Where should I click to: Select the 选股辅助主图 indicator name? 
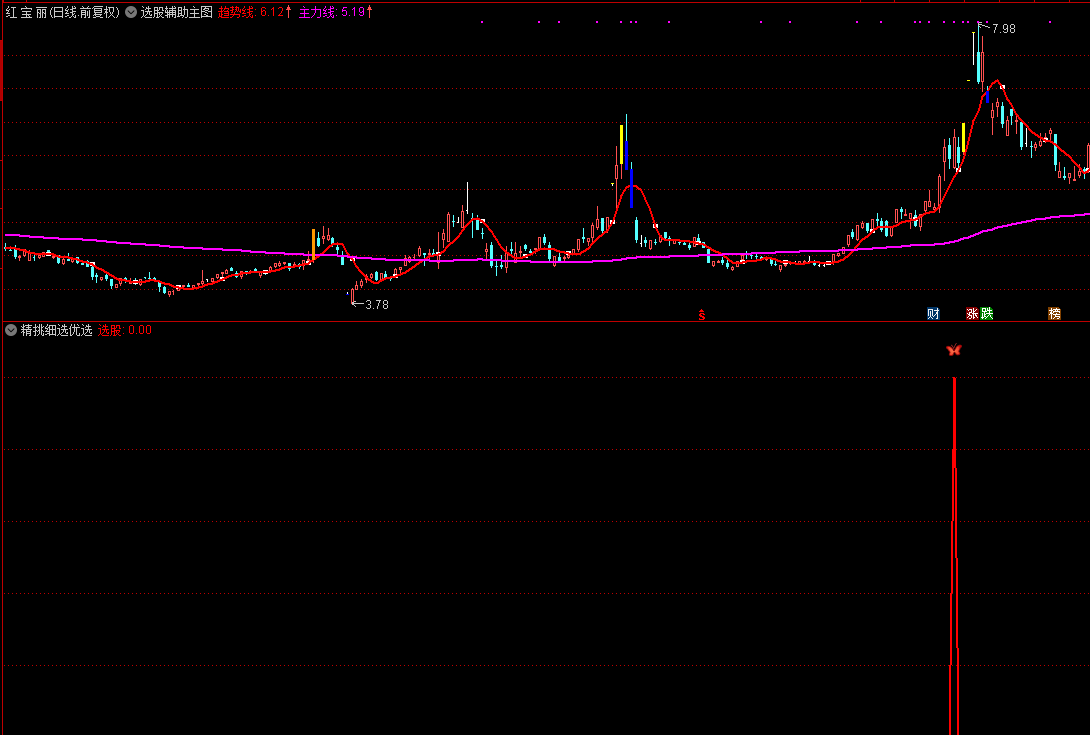click(176, 13)
